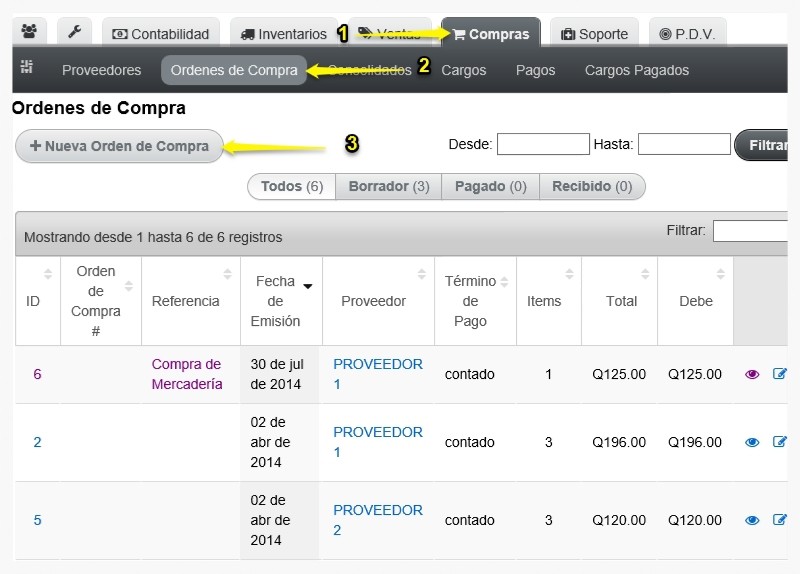800x574 pixels.
Task: Sort by Fecha de Emisión column
Action: [x=281, y=301]
